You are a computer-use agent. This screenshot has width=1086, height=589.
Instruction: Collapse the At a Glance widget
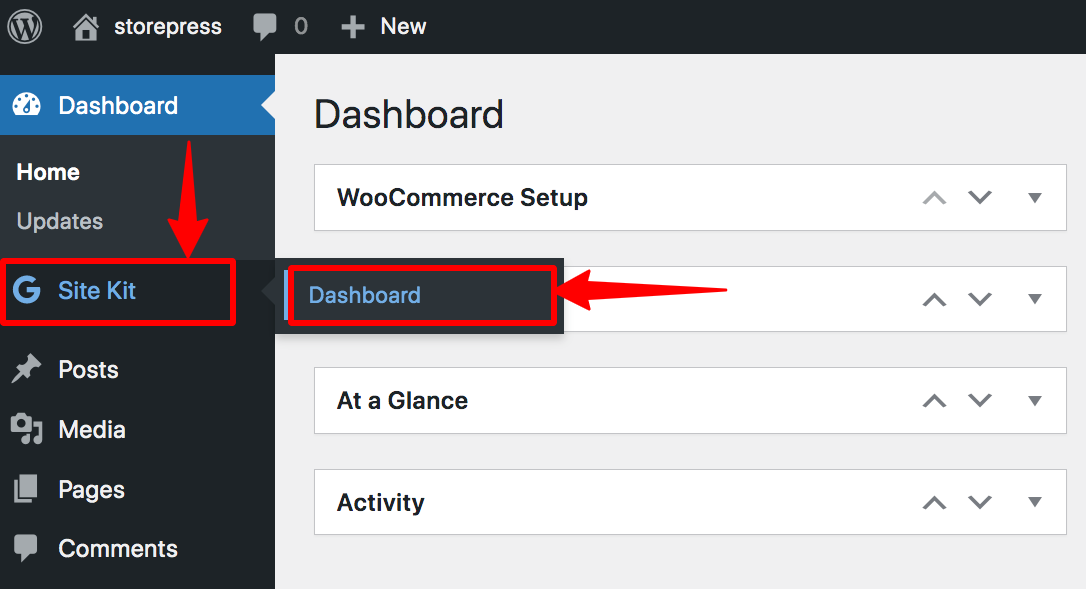pos(1035,400)
